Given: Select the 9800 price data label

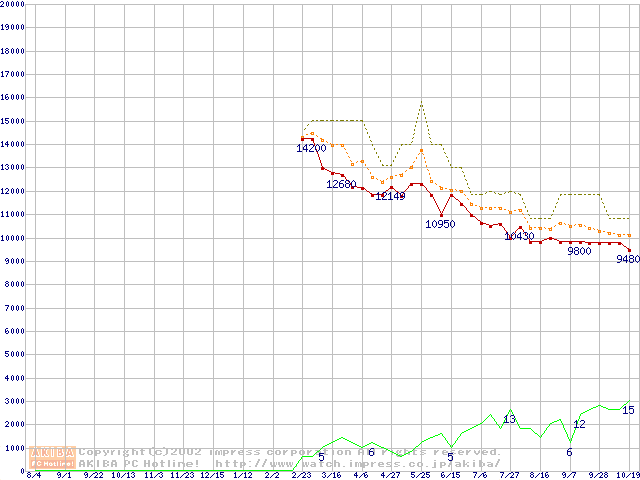Looking at the screenshot, I should pyautogui.click(x=579, y=252).
